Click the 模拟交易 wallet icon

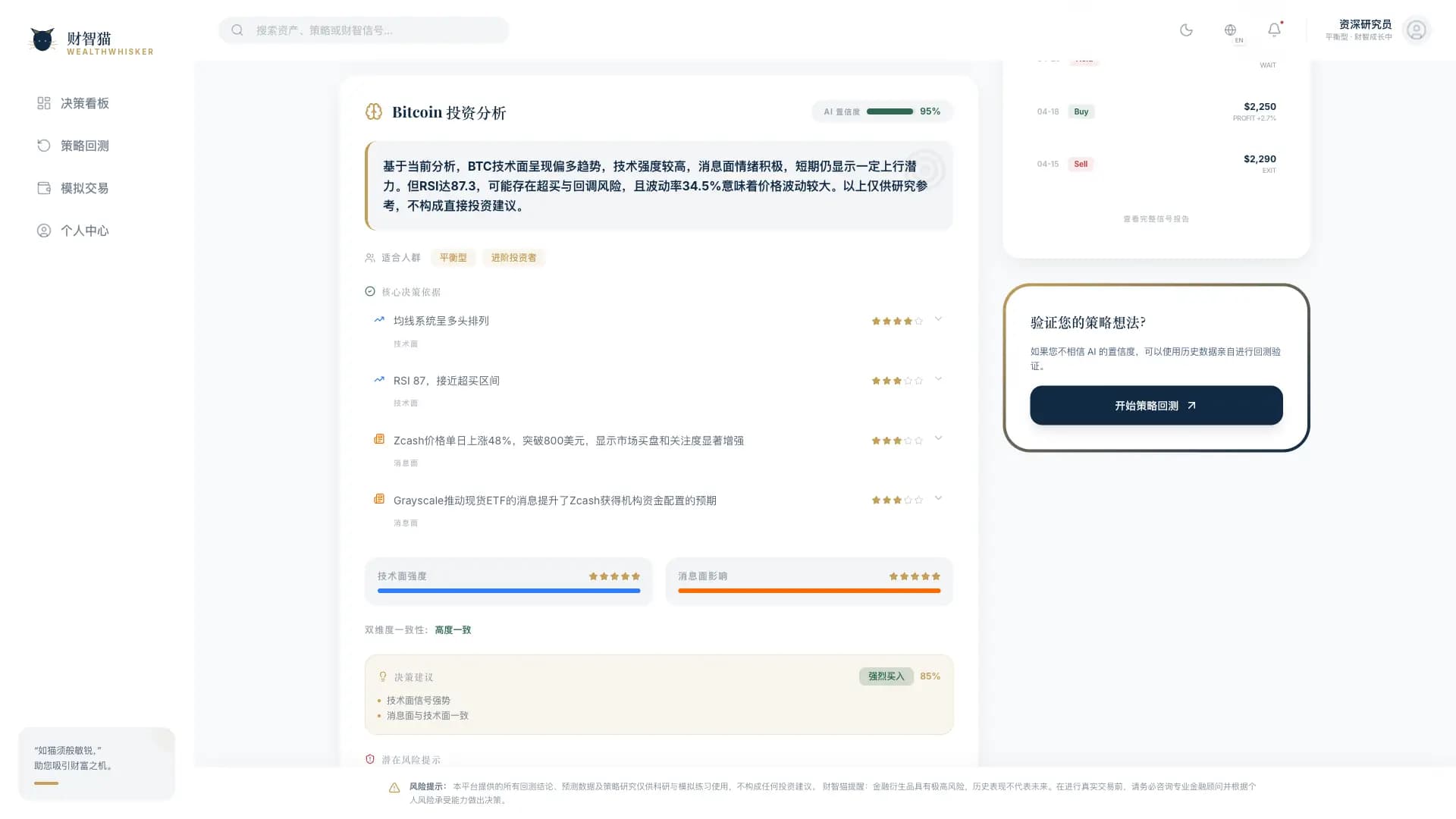point(44,188)
